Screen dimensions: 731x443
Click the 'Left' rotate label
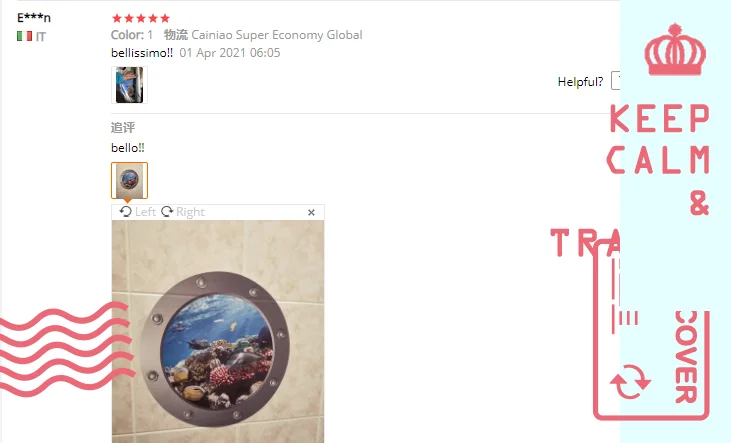tap(145, 212)
